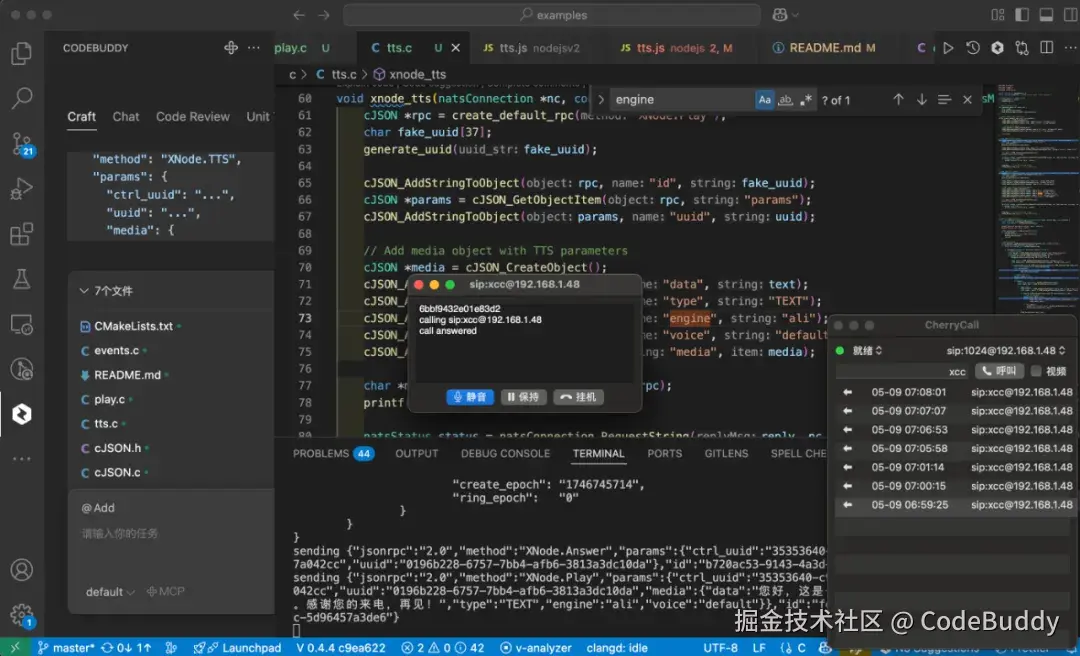Image resolution: width=1080 pixels, height=656 pixels.
Task: Enable the 视频 checkbox in CherryCall
Action: click(x=1036, y=371)
